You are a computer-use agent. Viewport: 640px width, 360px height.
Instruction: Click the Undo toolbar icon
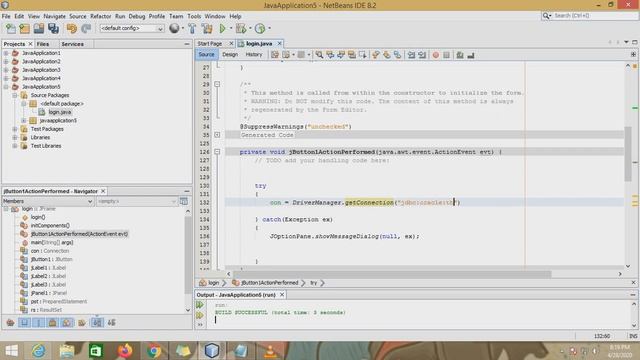coord(71,28)
